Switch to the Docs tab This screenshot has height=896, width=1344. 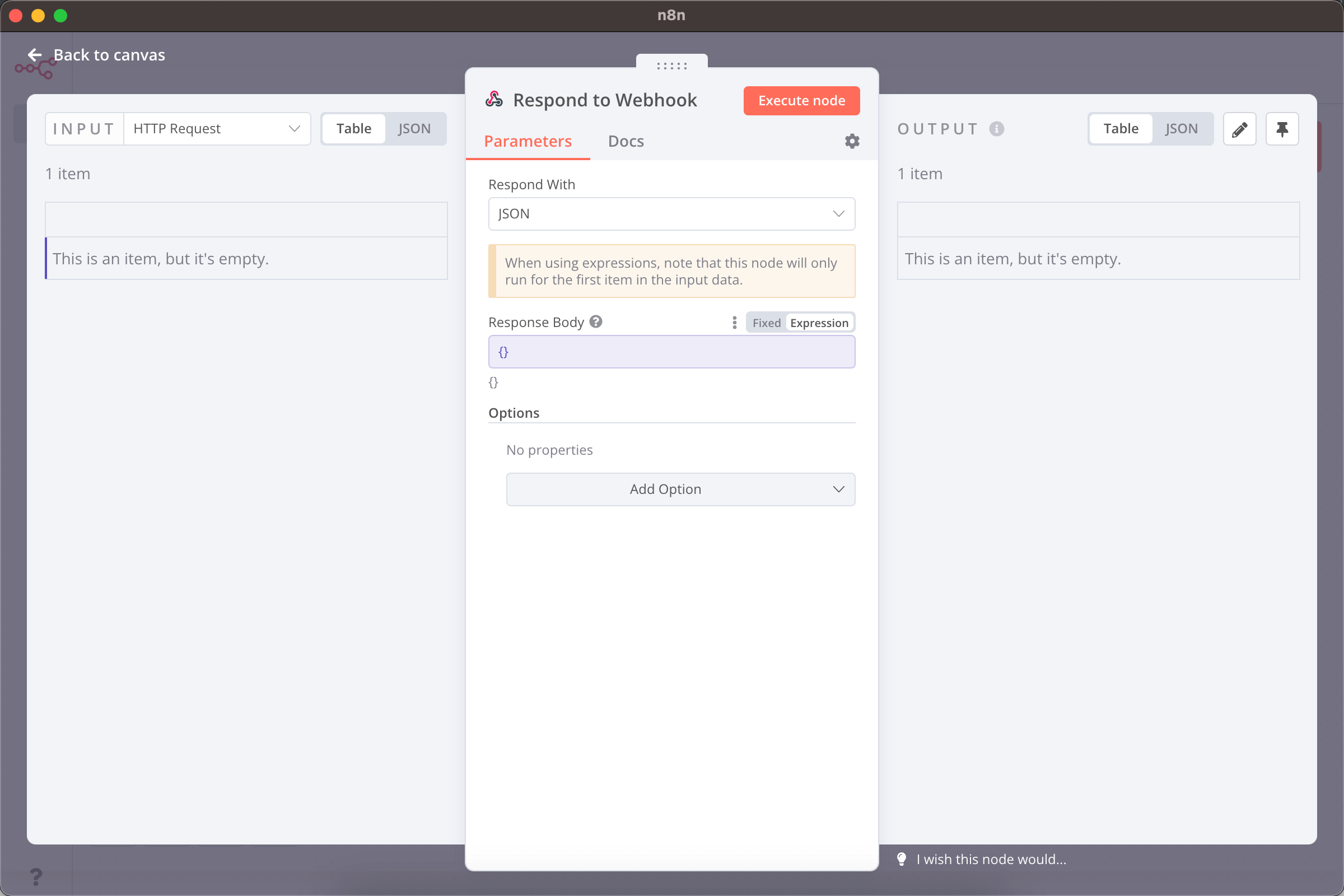(626, 141)
